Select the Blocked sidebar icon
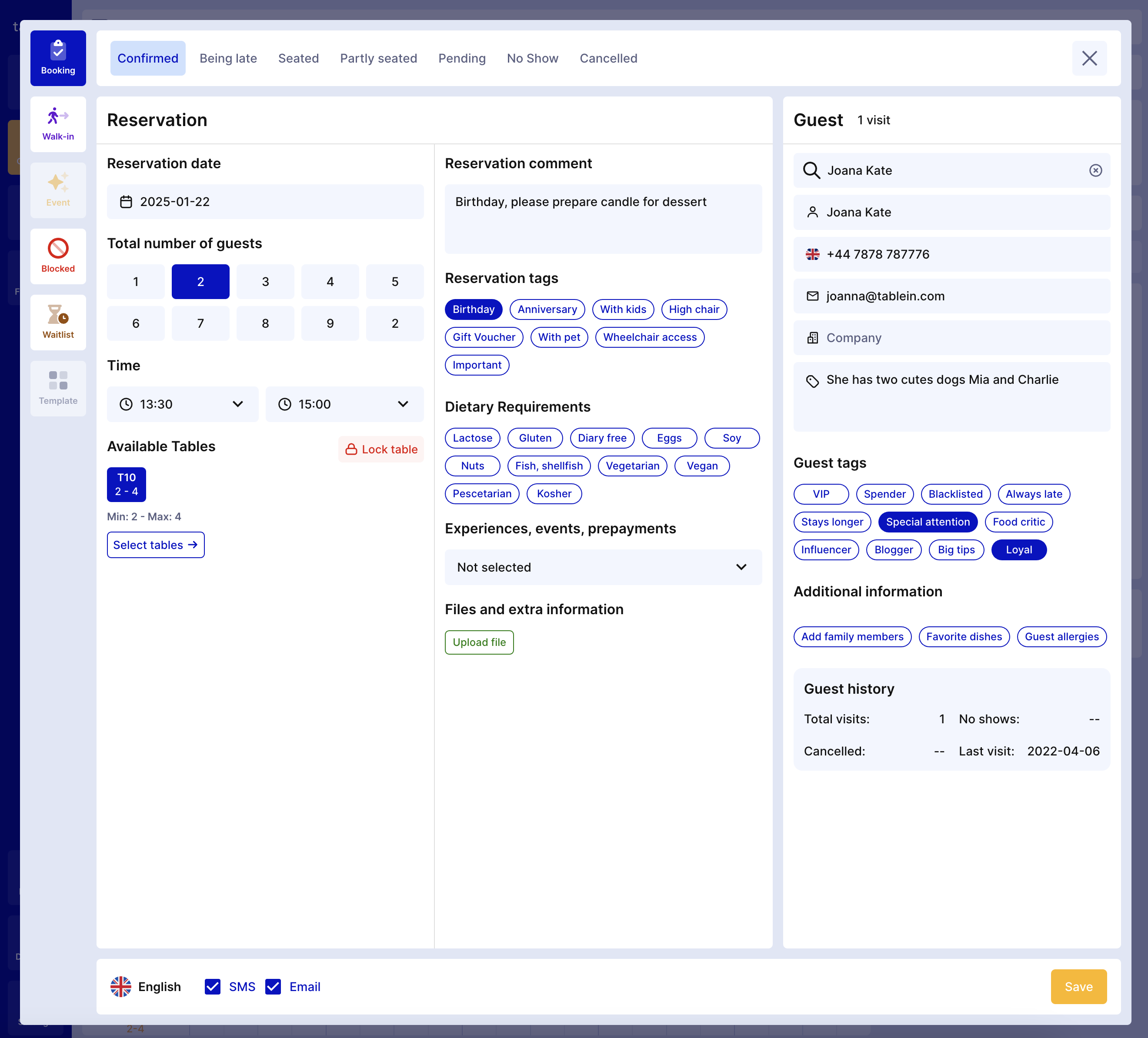The width and height of the screenshot is (1148, 1038). pyautogui.click(x=58, y=256)
